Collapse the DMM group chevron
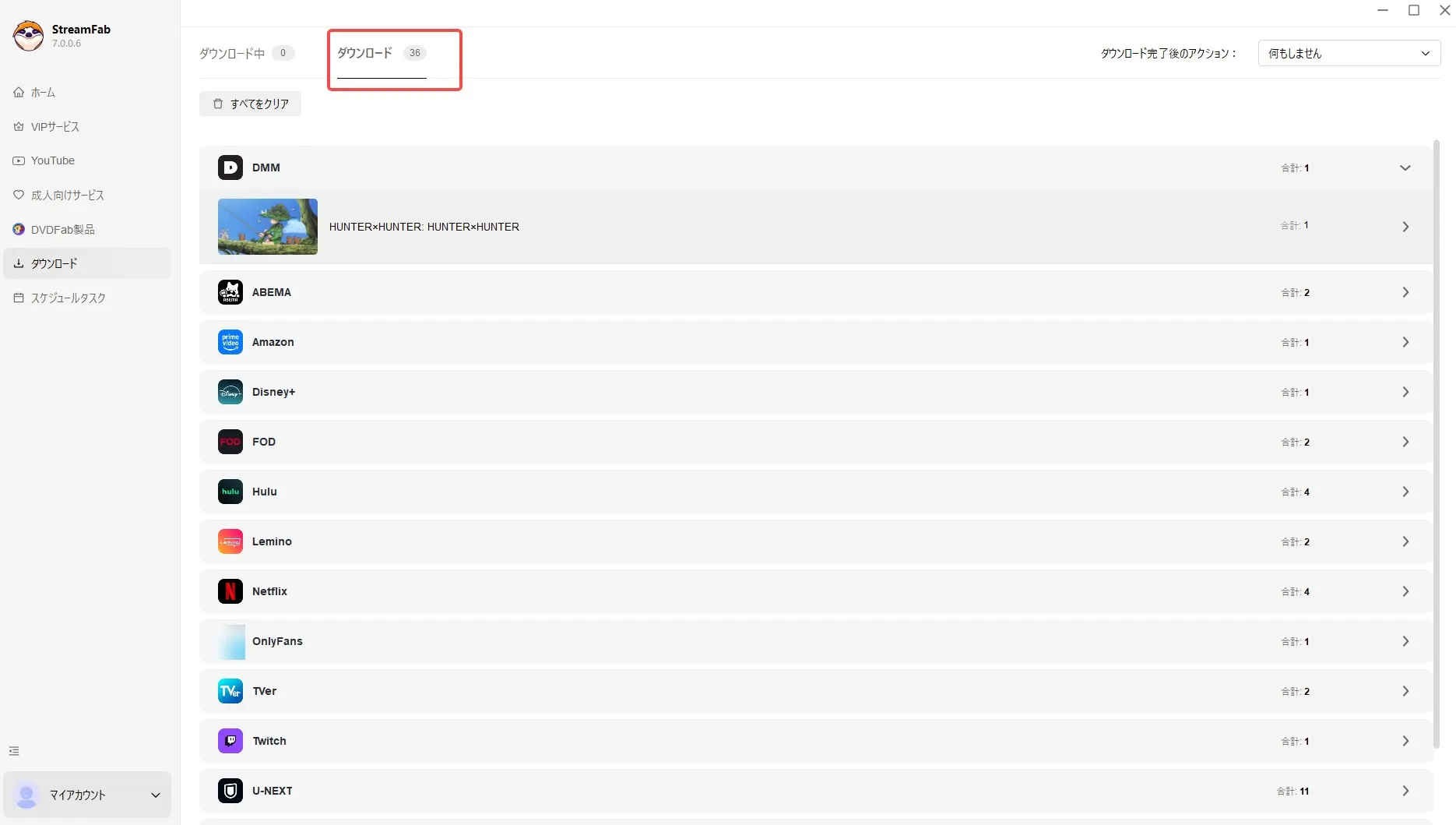 (x=1405, y=167)
